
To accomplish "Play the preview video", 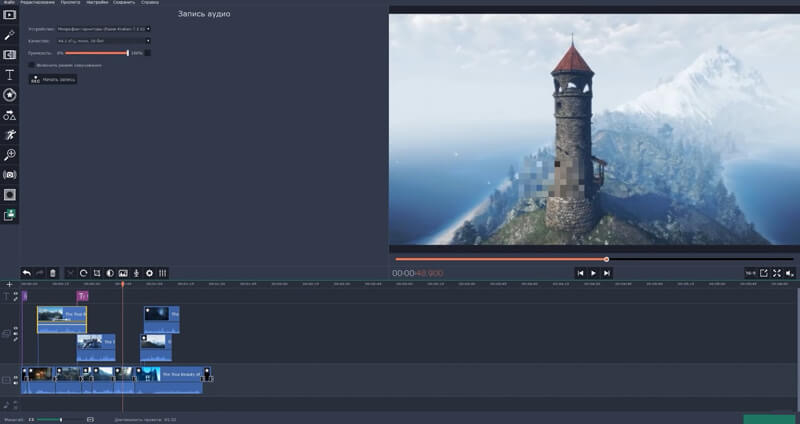I will (x=593, y=273).
